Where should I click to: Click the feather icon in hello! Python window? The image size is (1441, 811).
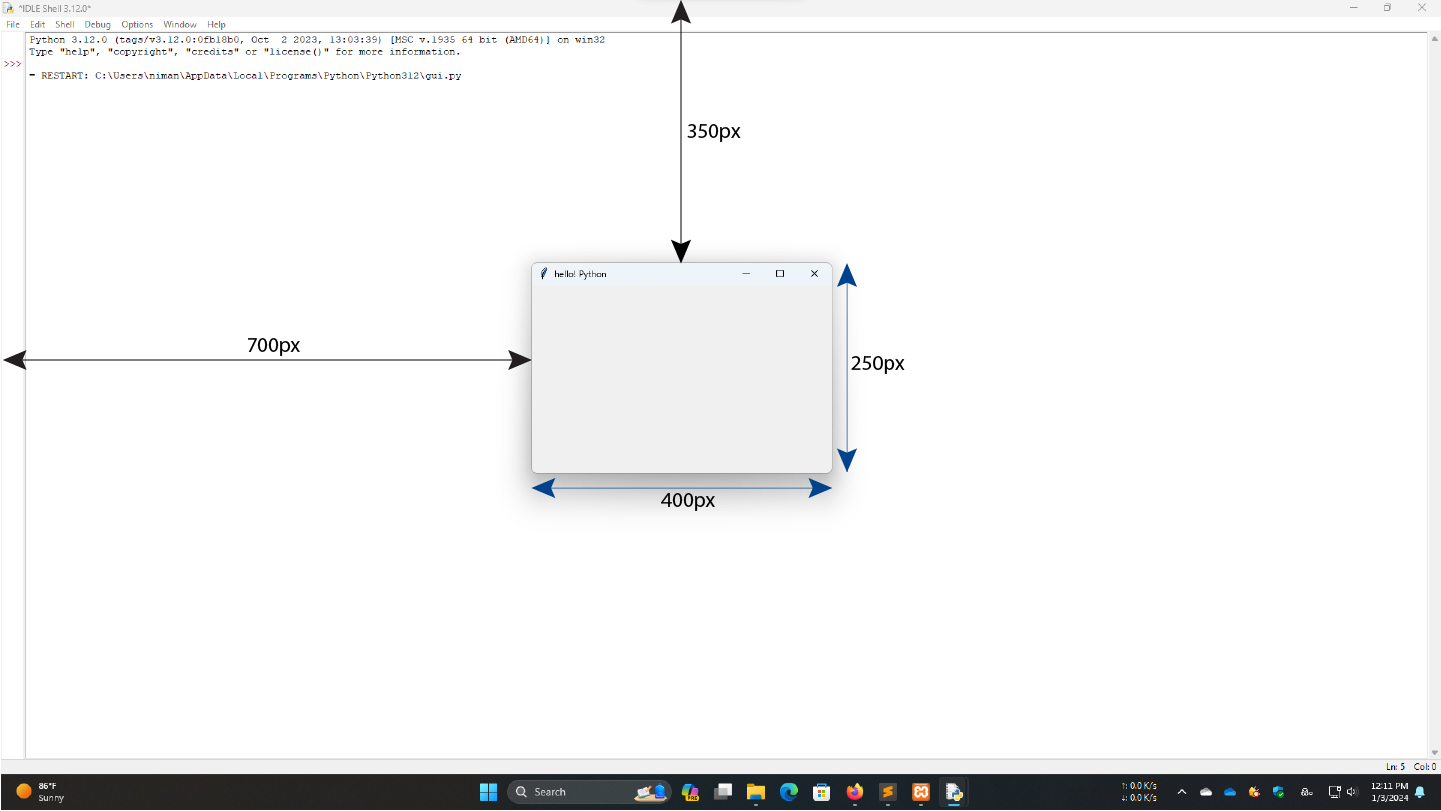coord(543,274)
